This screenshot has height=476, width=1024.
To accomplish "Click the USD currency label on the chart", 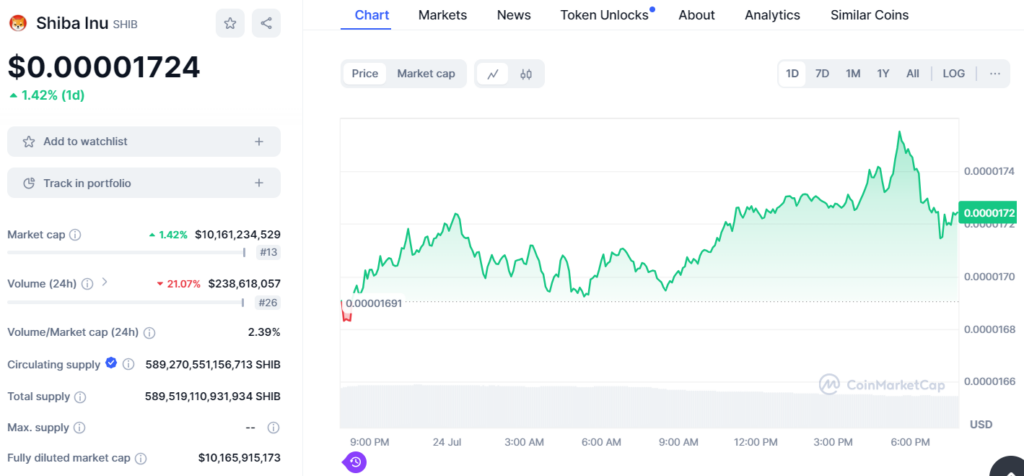I will click(981, 424).
